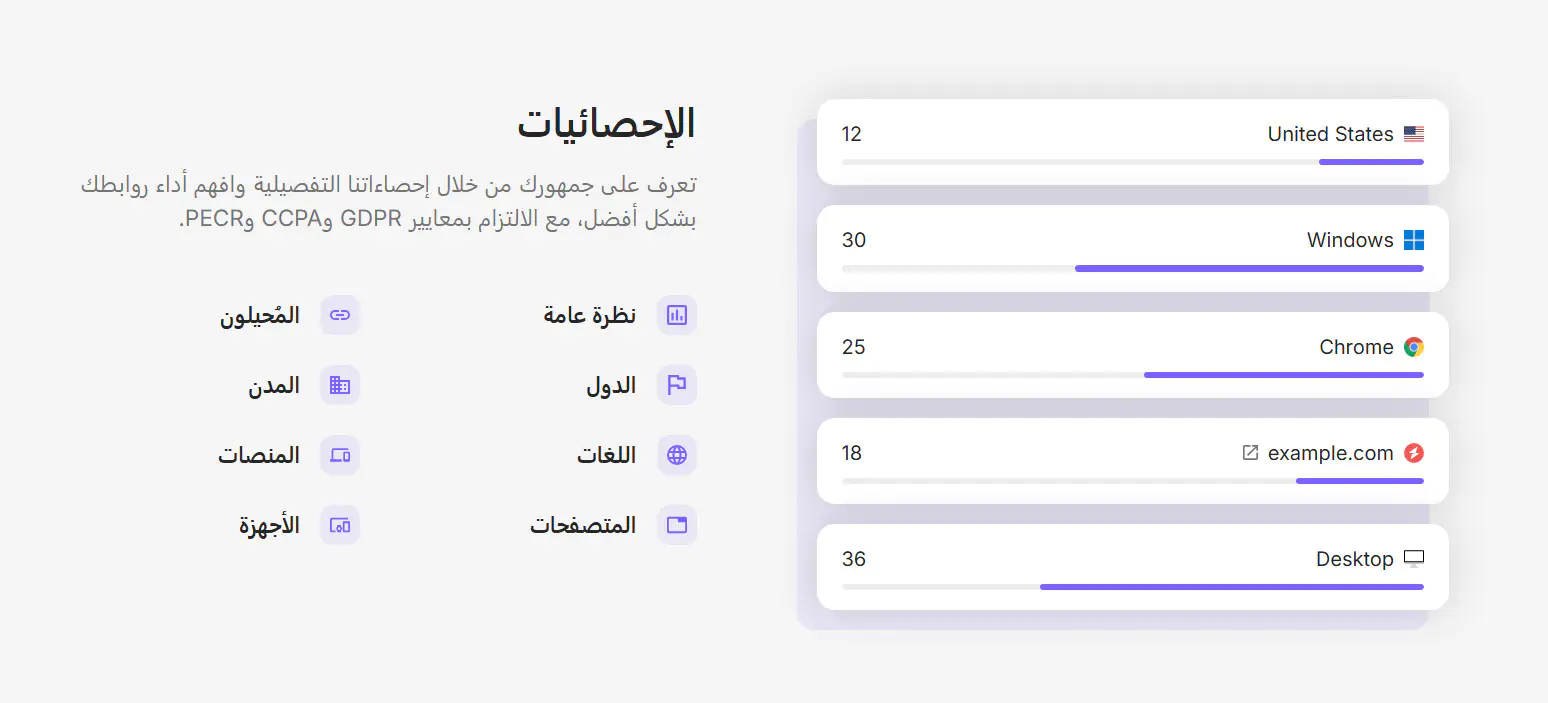Click the Desktop monitor icon
Viewport: 1548px width, 703px height.
click(x=1413, y=559)
